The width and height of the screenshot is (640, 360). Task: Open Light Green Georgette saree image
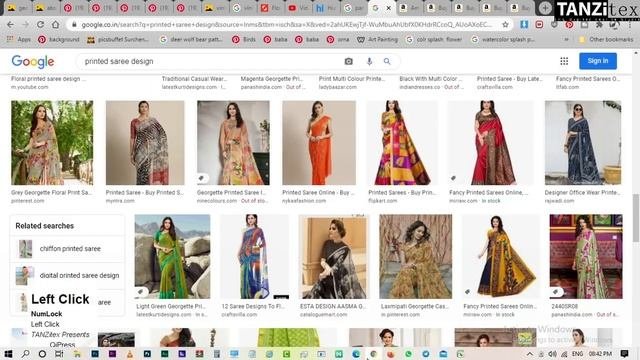click(172, 256)
